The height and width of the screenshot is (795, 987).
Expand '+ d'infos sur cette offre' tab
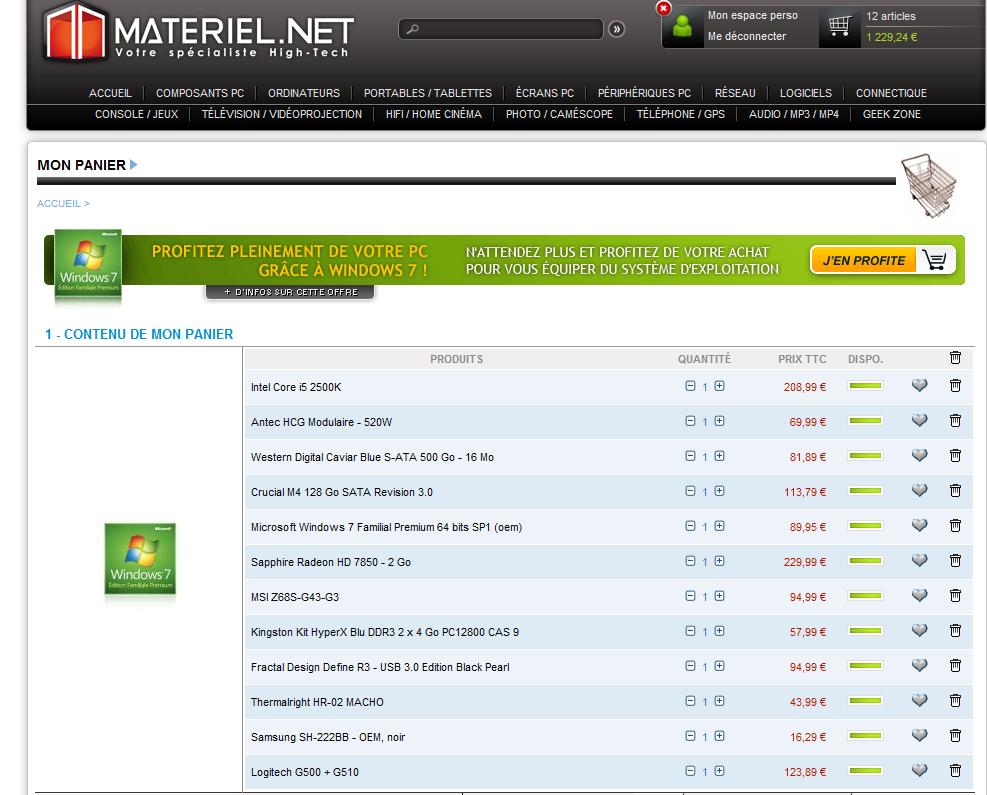tap(290, 292)
